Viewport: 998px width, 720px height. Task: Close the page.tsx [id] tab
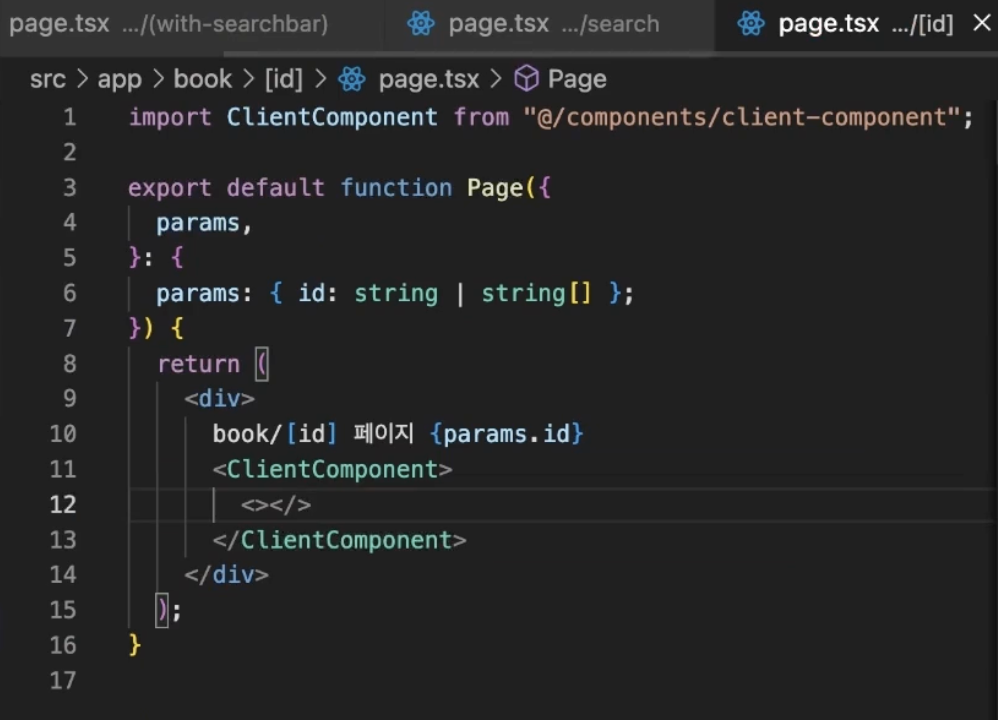(x=982, y=23)
